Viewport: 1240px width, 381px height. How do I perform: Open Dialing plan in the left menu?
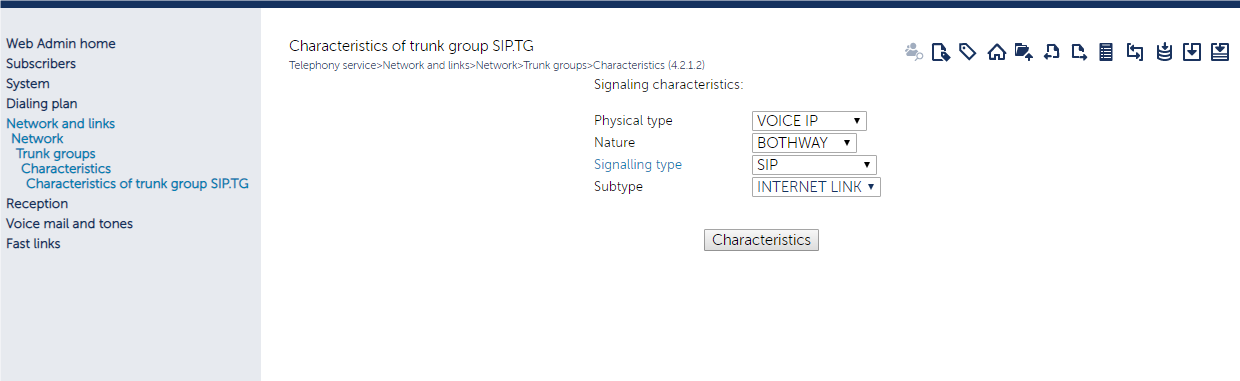pyautogui.click(x=42, y=104)
